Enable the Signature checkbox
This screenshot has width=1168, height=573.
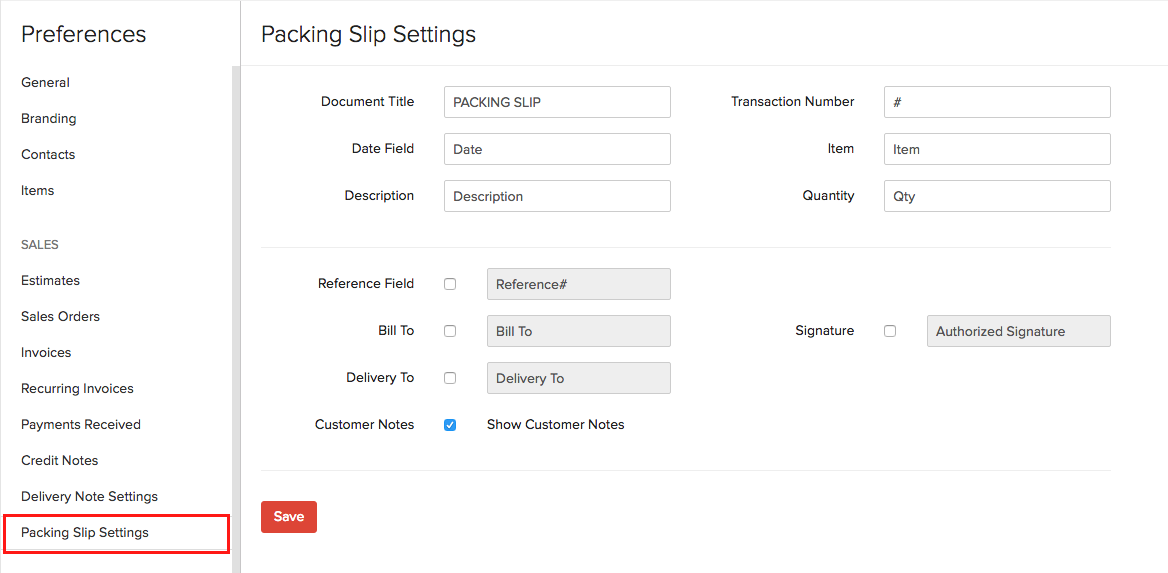point(890,331)
